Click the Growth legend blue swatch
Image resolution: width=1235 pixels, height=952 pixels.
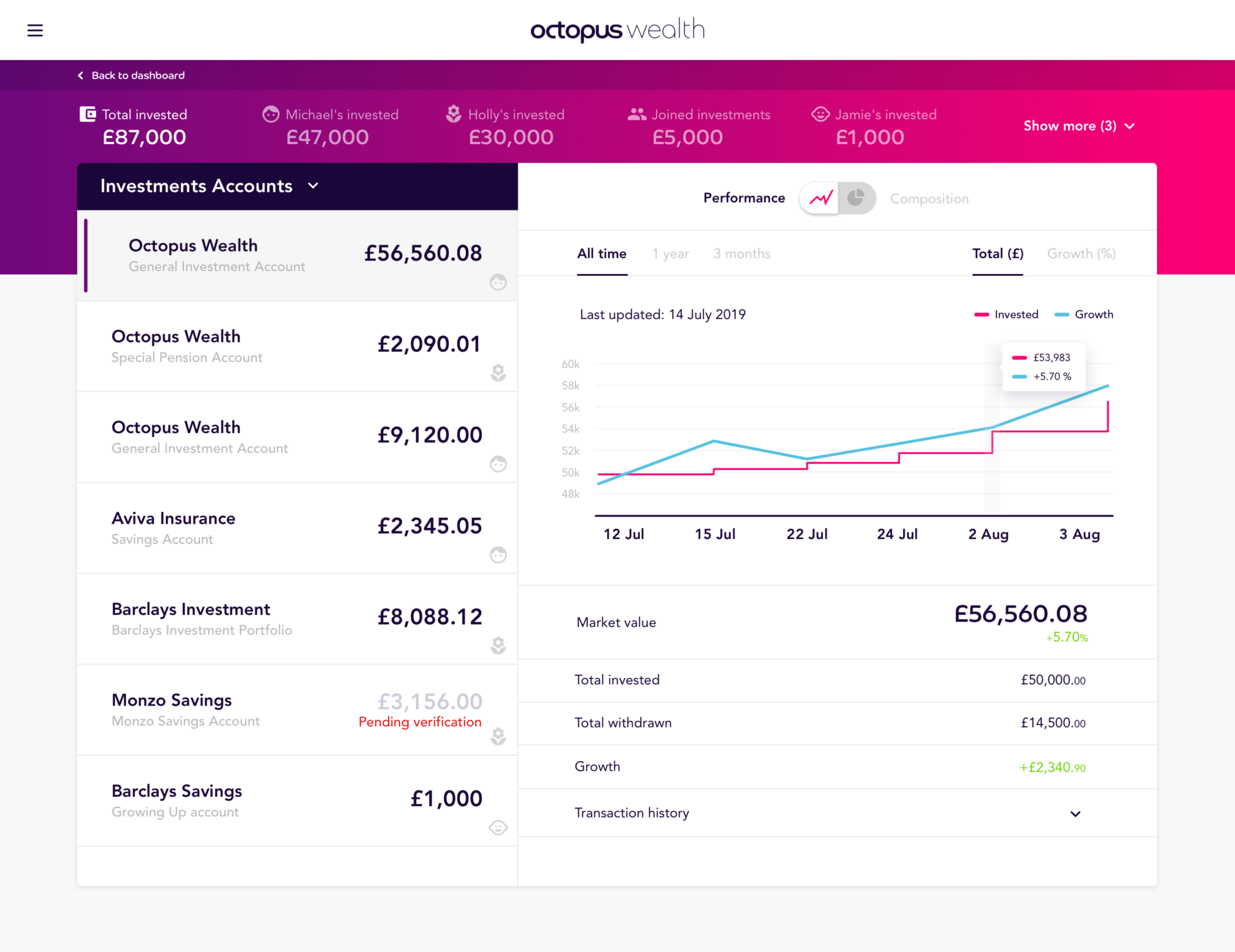pyautogui.click(x=1061, y=315)
